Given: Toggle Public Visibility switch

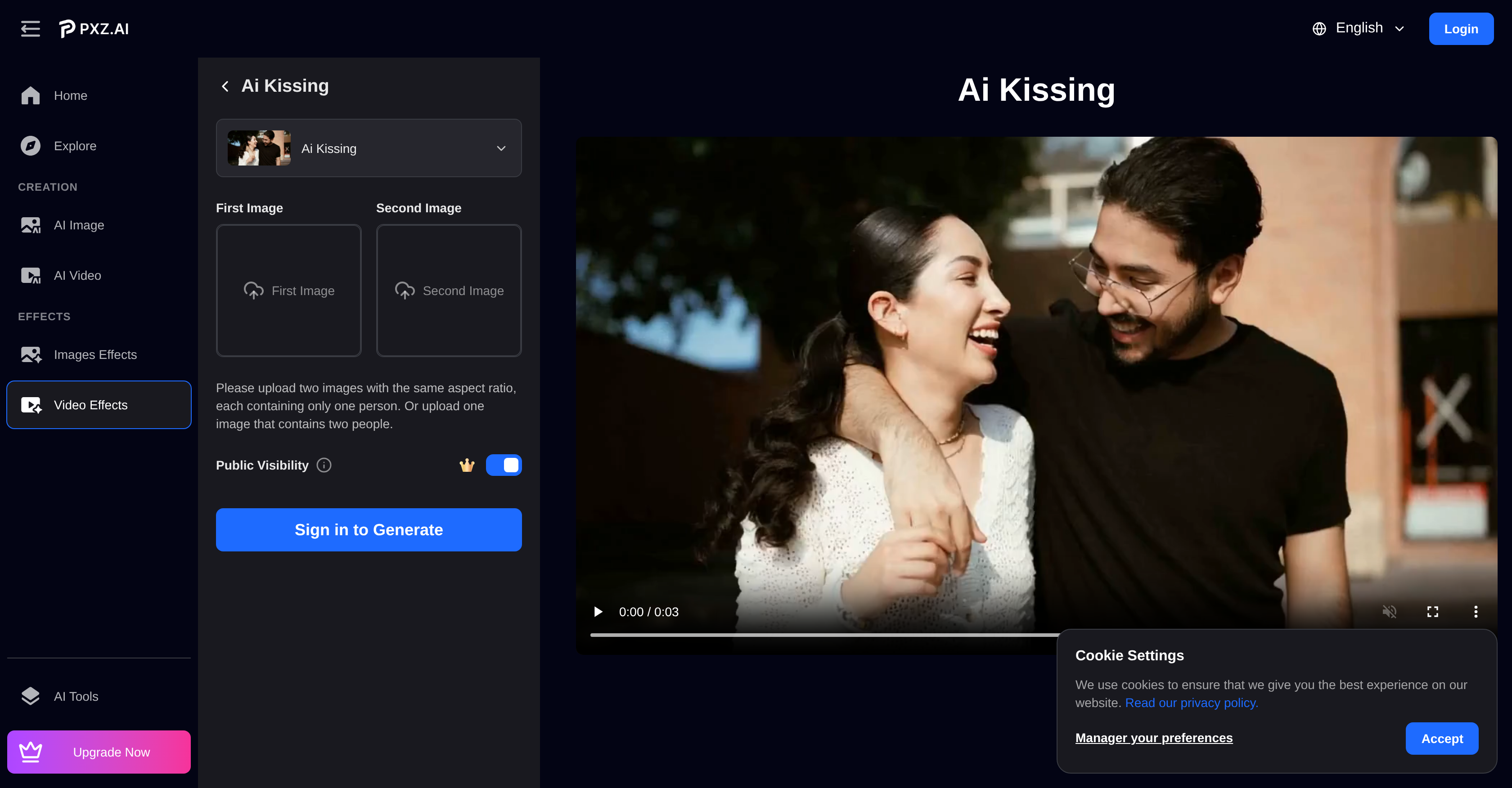Looking at the screenshot, I should click(504, 465).
